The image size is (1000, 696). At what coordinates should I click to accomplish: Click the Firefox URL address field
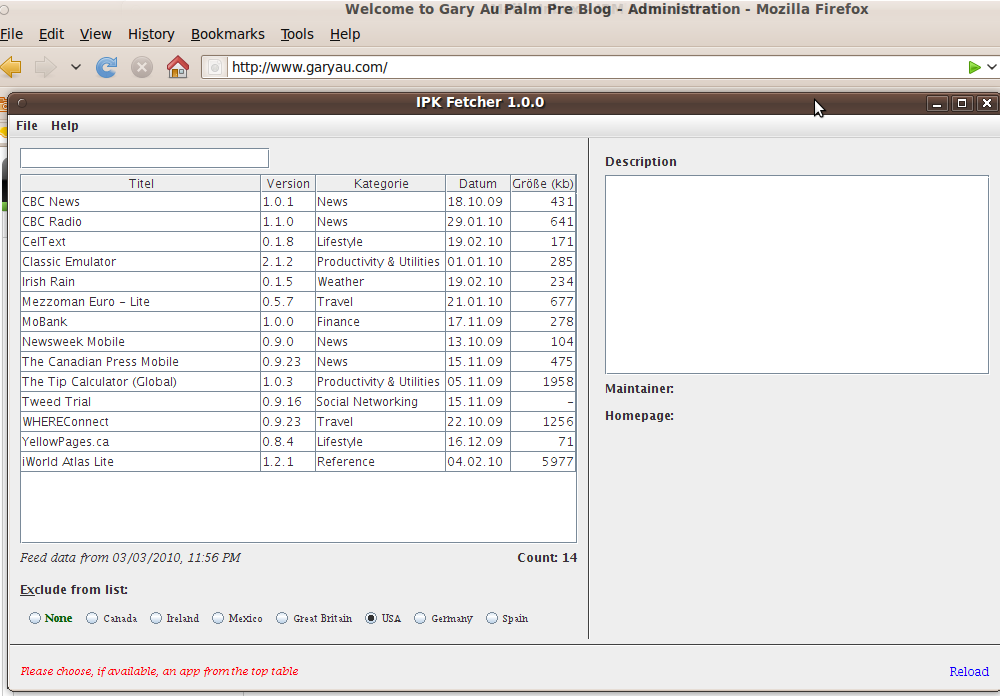point(596,67)
